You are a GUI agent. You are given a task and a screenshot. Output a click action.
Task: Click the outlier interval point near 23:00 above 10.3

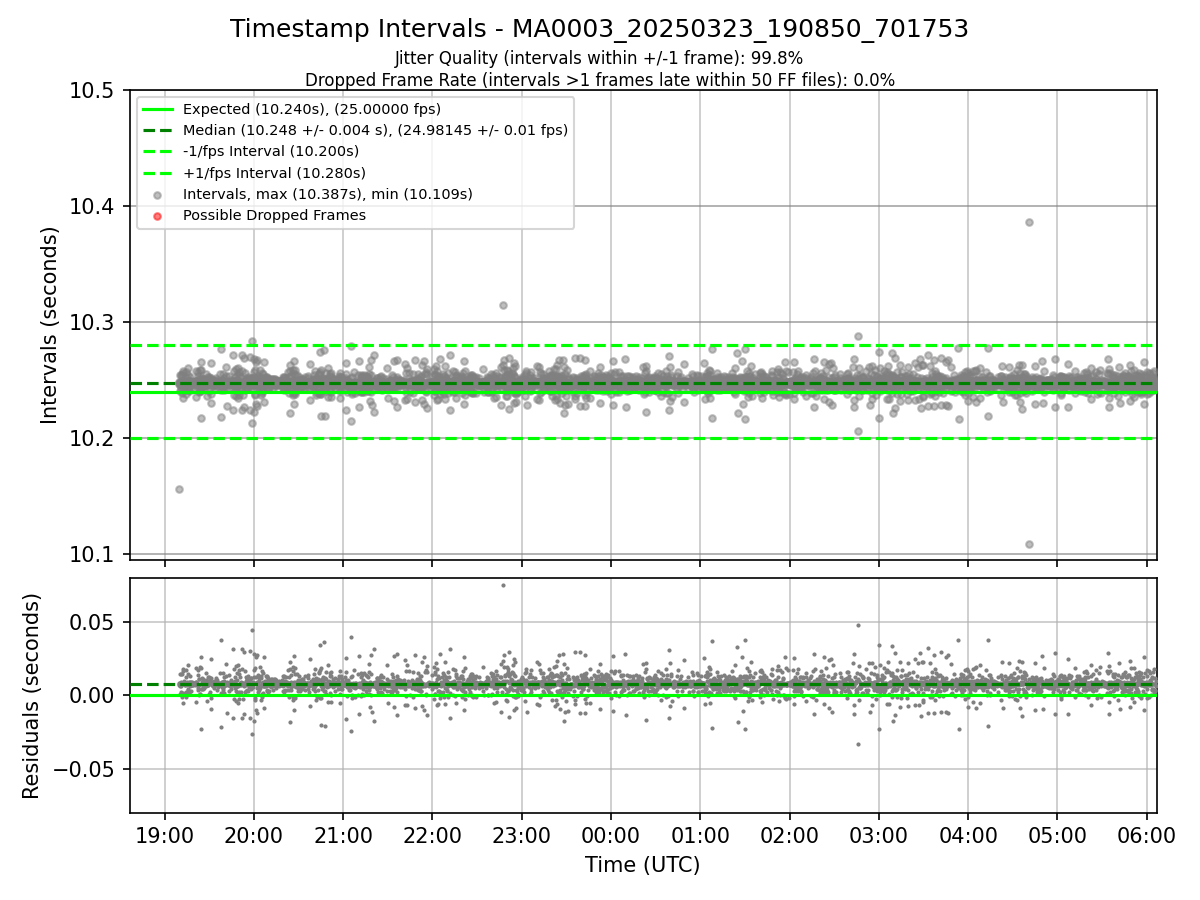503,305
